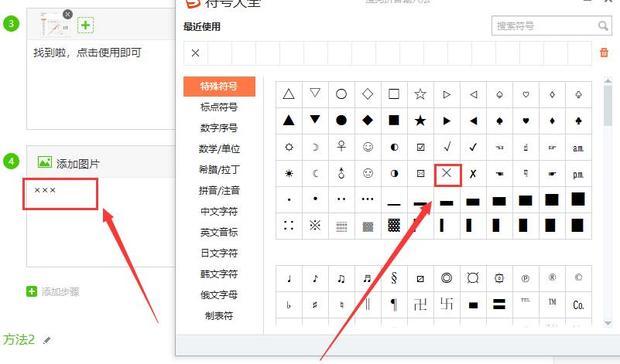Insert the hollow star symbol
Image resolution: width=620 pixels, height=364 pixels.
point(420,94)
